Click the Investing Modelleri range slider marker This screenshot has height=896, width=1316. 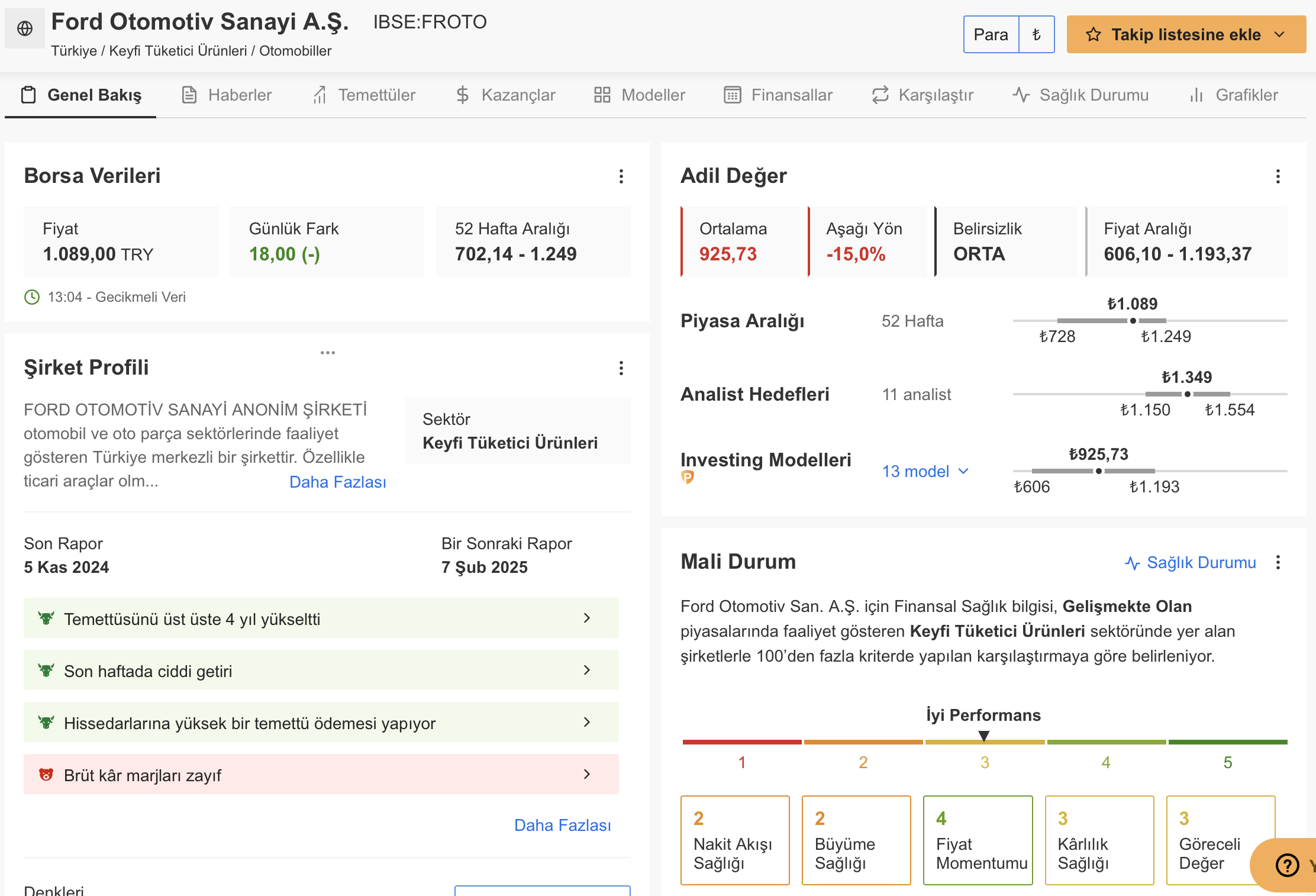click(x=1099, y=471)
